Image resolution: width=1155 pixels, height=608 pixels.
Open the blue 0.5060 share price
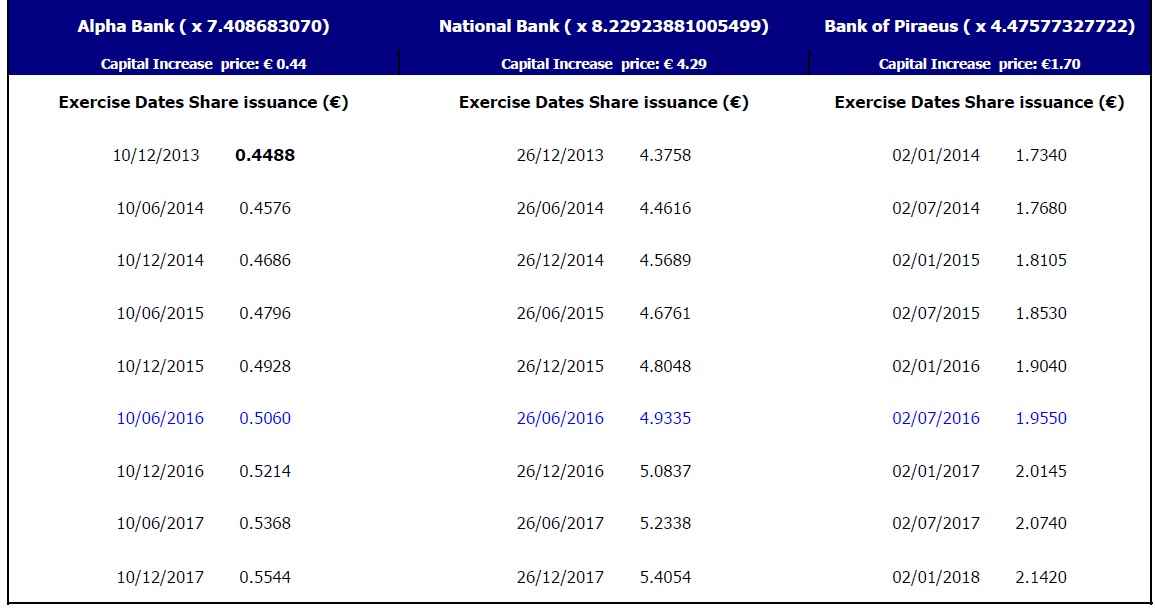pyautogui.click(x=265, y=418)
